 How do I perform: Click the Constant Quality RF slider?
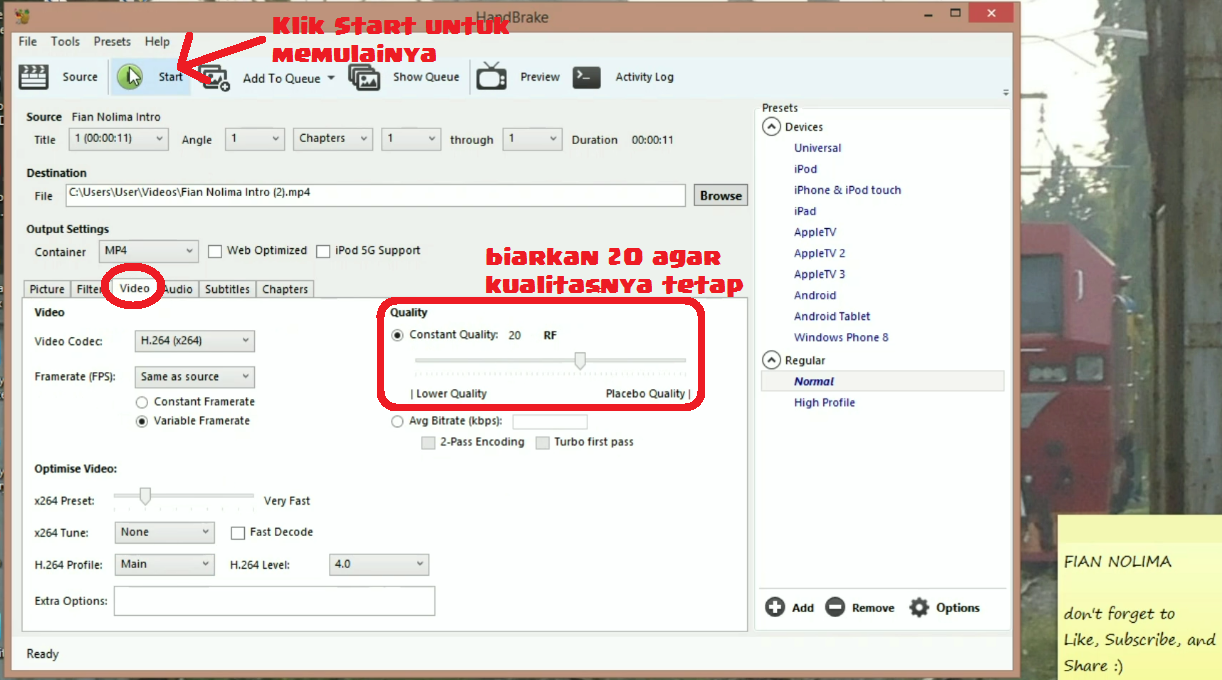[x=551, y=360]
